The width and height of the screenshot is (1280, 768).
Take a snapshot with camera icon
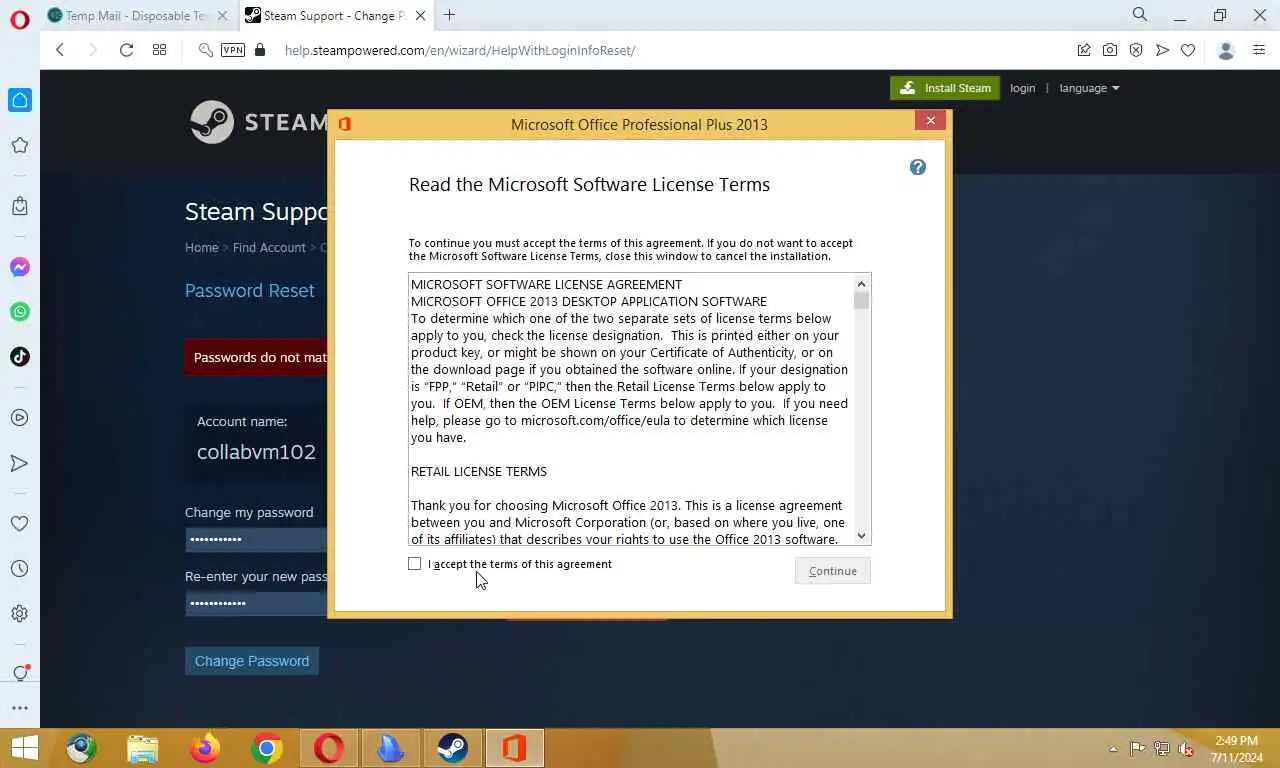click(x=1110, y=50)
